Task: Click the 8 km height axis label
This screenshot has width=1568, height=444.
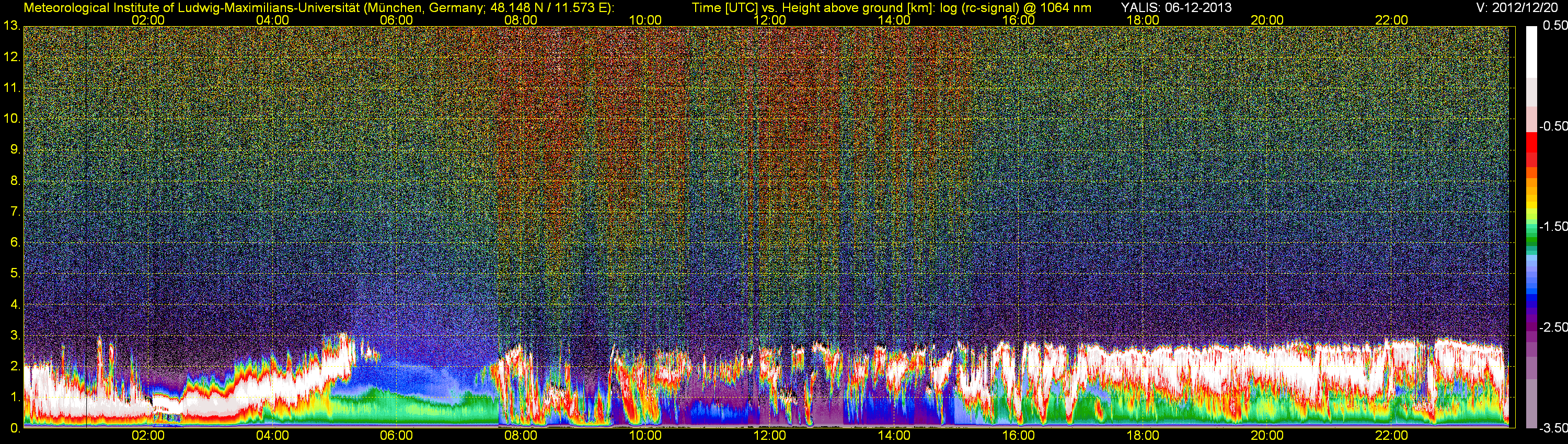Action: tap(16, 181)
